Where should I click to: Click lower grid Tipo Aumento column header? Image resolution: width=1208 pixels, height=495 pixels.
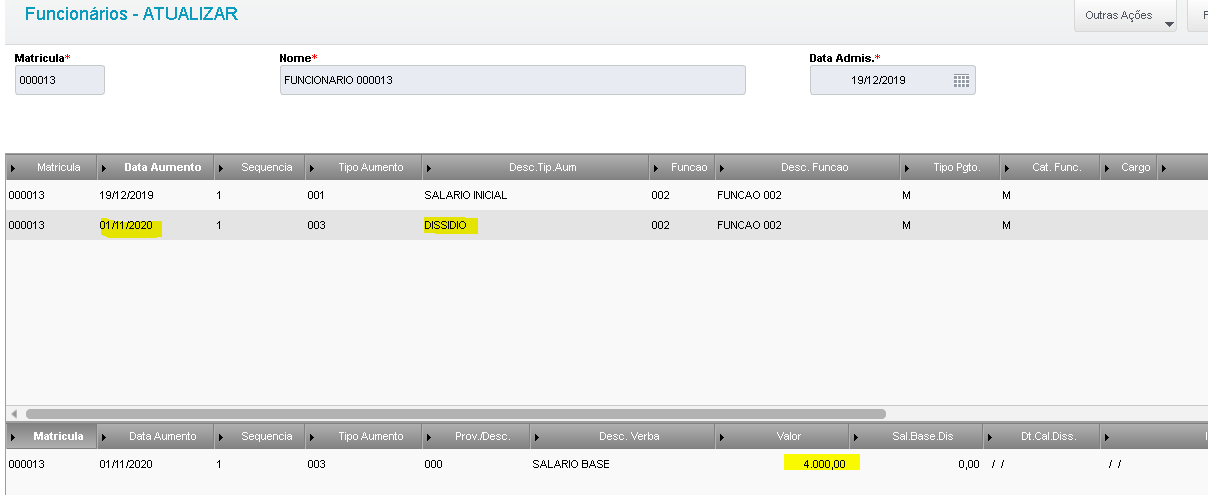coord(363,436)
